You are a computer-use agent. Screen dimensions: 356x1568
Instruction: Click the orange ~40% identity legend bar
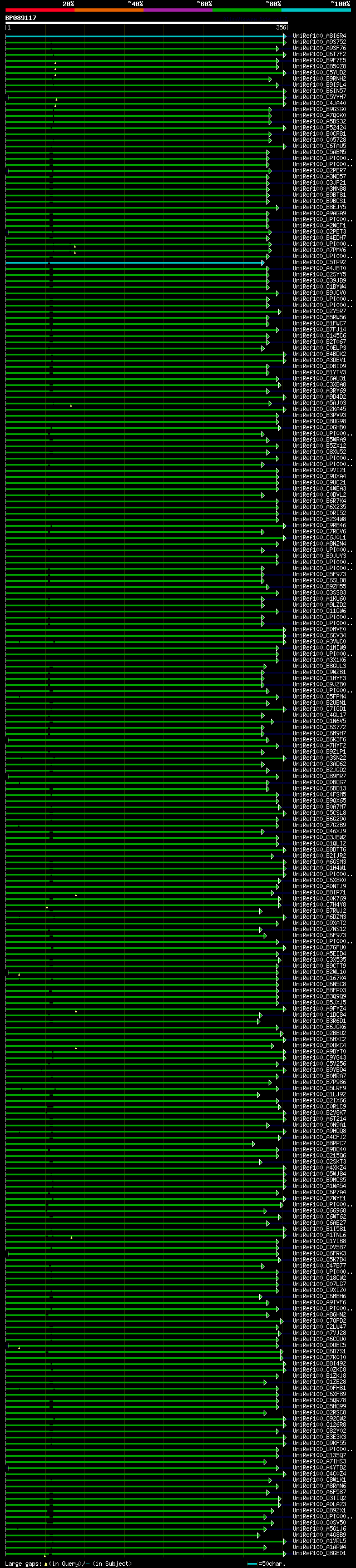tap(109, 10)
